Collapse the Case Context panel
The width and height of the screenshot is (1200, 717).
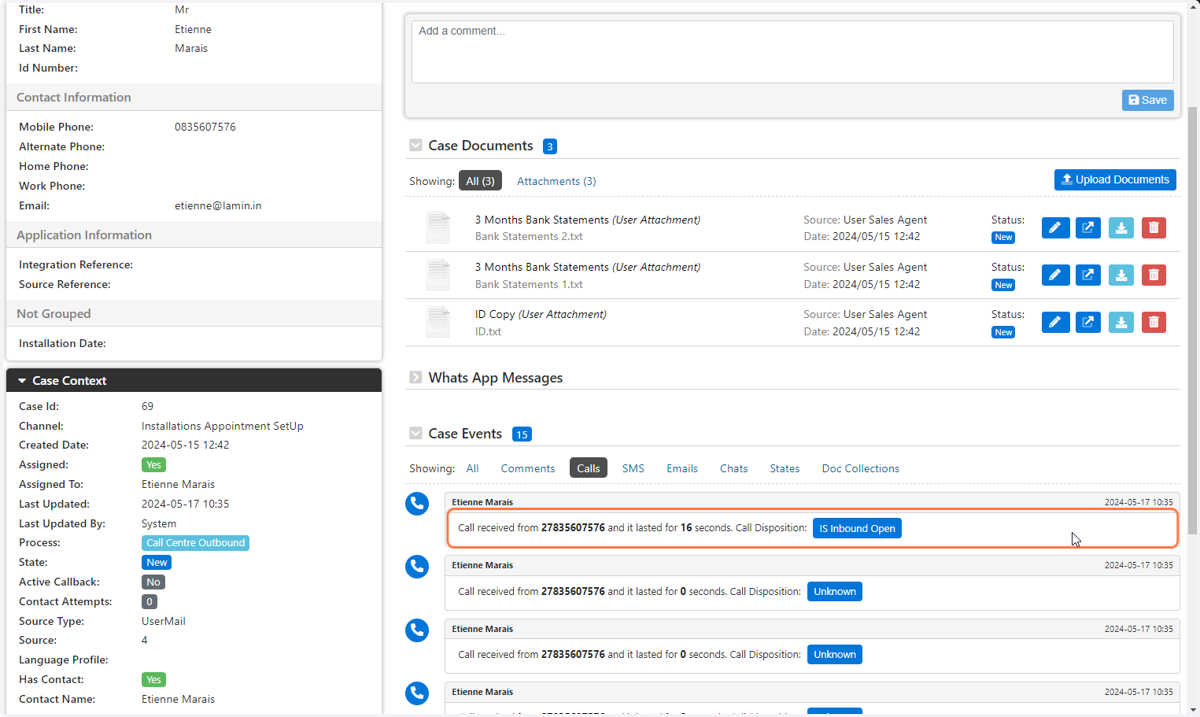click(22, 381)
